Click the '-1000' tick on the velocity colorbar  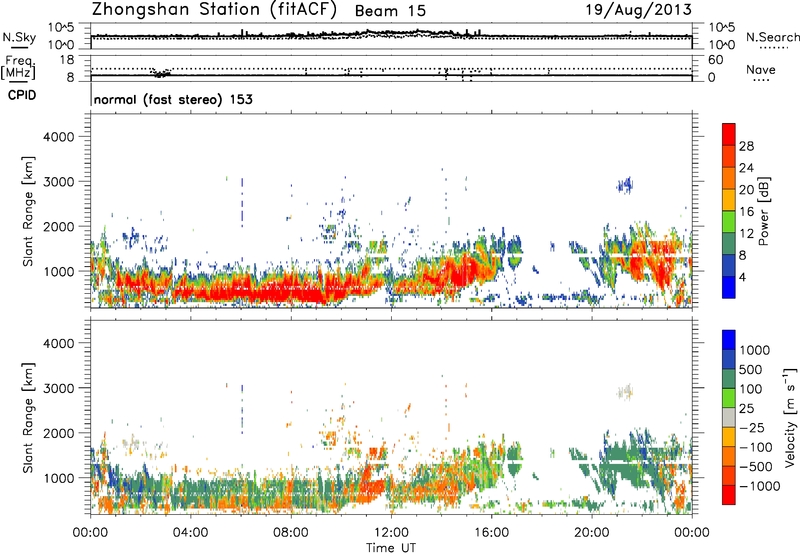tap(759, 486)
